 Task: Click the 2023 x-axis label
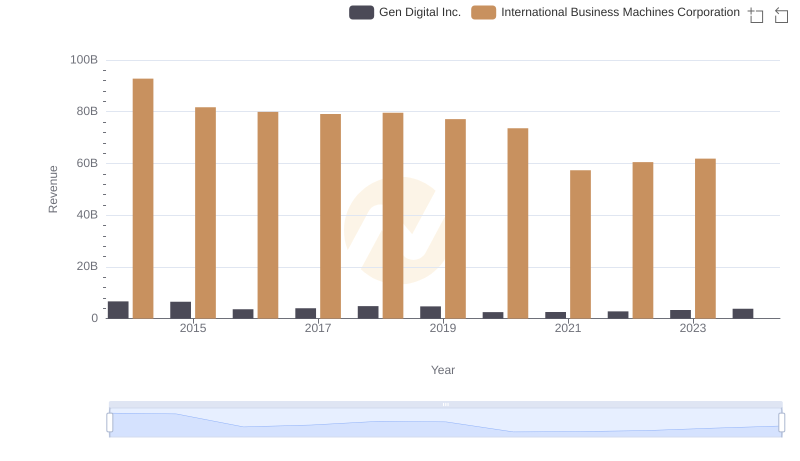click(x=693, y=328)
